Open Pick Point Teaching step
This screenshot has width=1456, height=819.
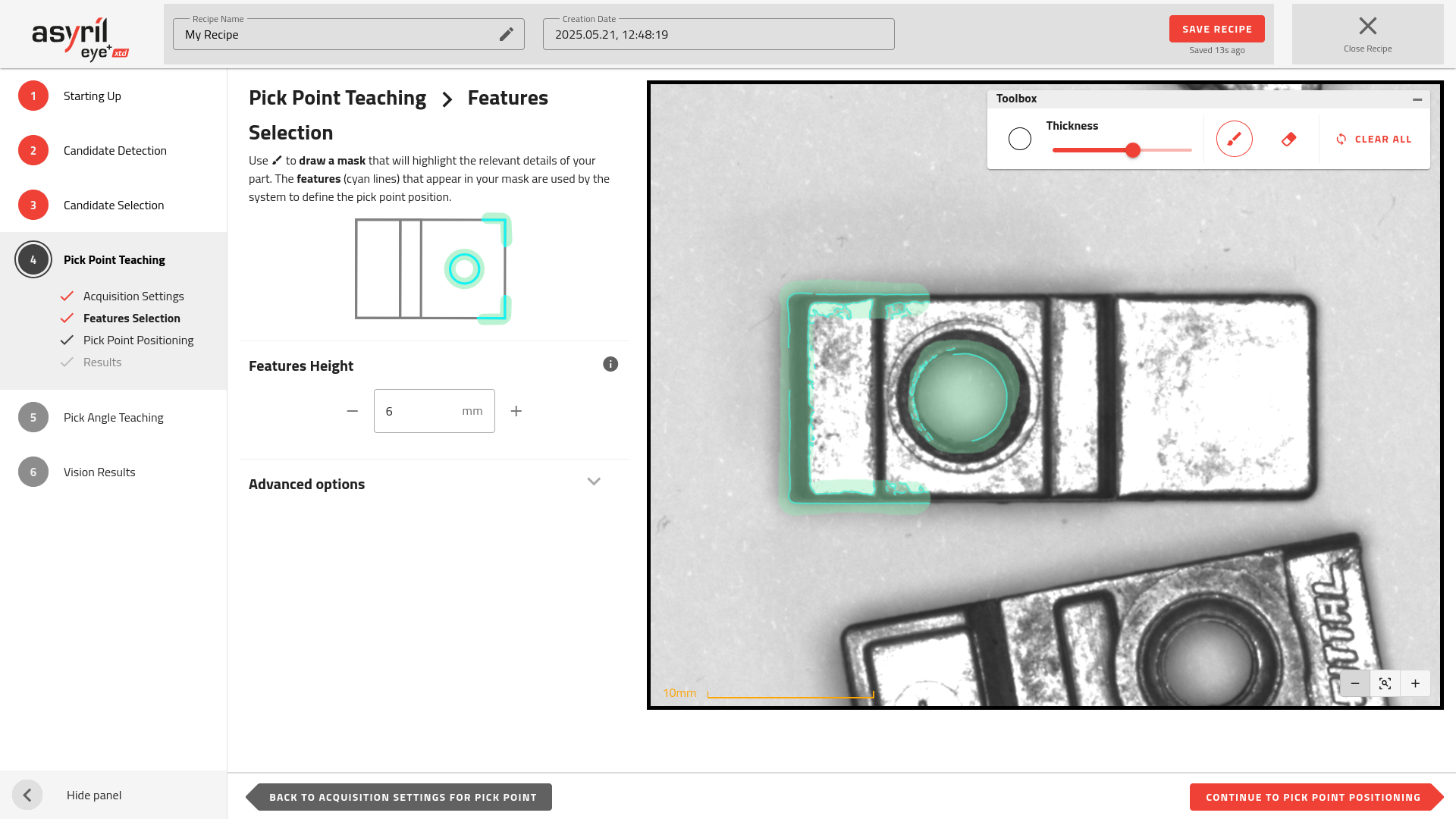pos(115,259)
